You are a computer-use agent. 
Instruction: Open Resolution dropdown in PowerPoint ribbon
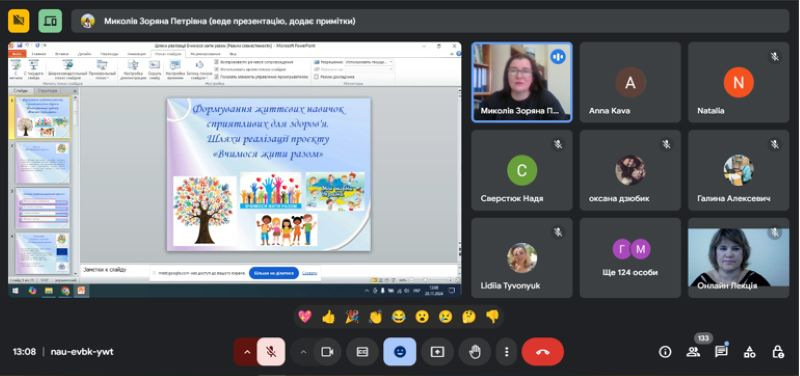(368, 62)
